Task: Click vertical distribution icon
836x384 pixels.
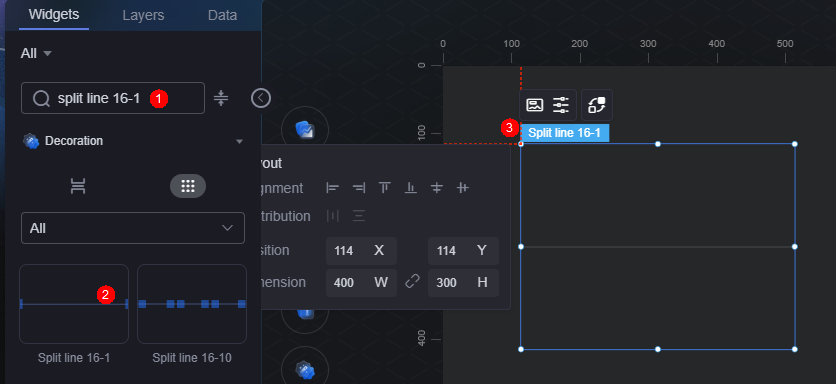Action: tap(359, 216)
